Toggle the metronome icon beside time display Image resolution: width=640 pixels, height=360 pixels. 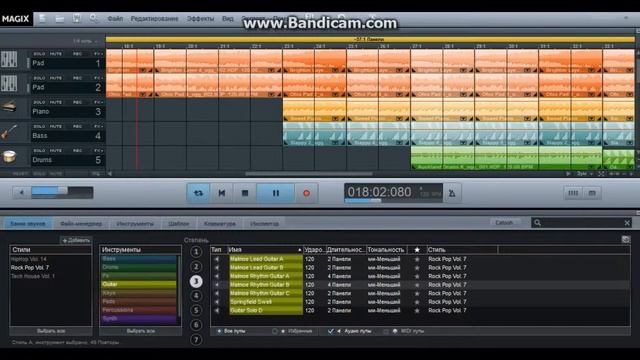pyautogui.click(x=452, y=193)
